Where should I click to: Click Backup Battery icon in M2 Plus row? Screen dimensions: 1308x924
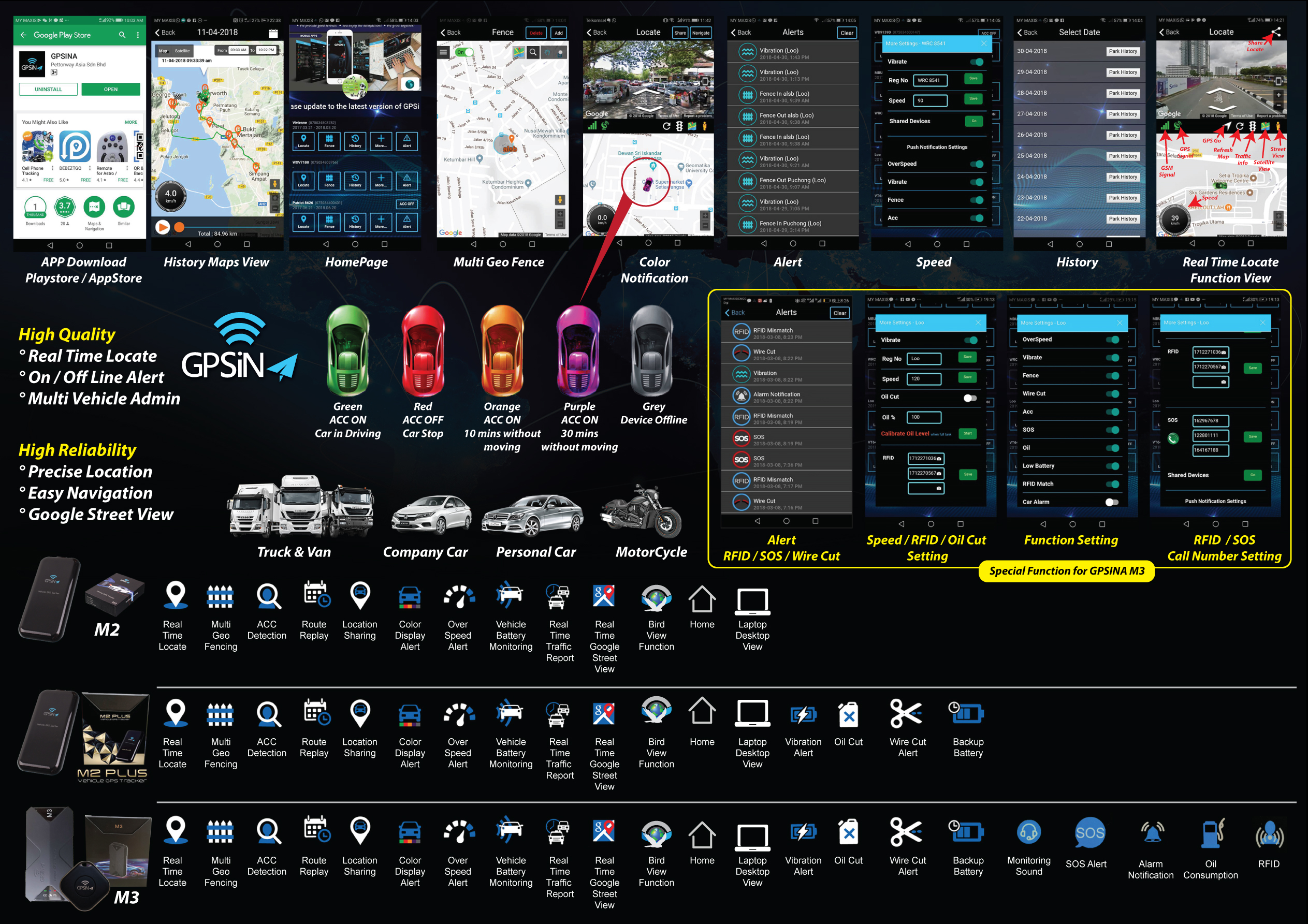pos(967,712)
